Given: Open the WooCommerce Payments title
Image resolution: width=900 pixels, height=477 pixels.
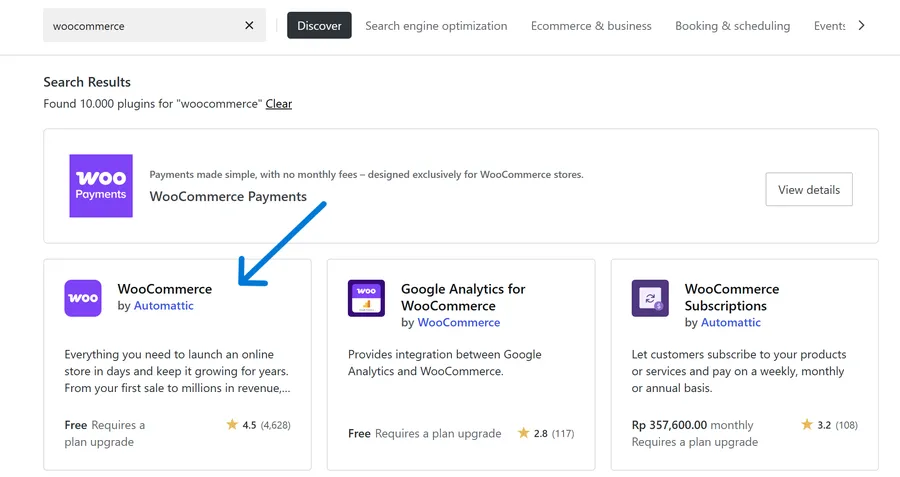Looking at the screenshot, I should [228, 197].
